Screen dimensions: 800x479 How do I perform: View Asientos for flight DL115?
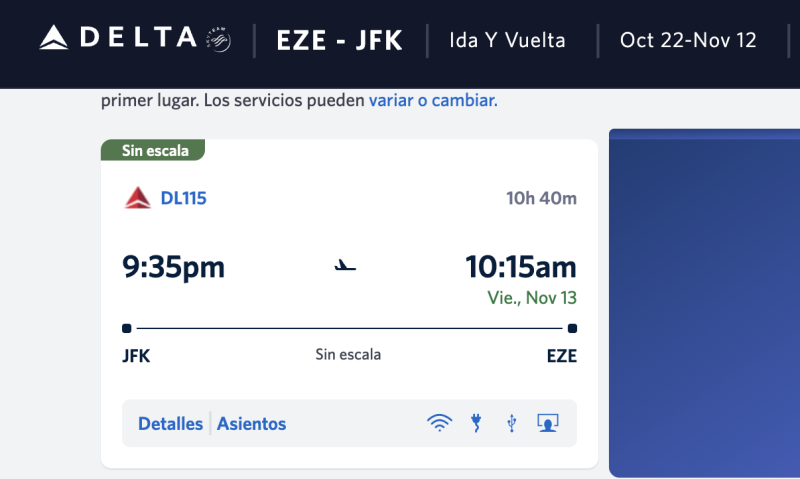(x=252, y=424)
